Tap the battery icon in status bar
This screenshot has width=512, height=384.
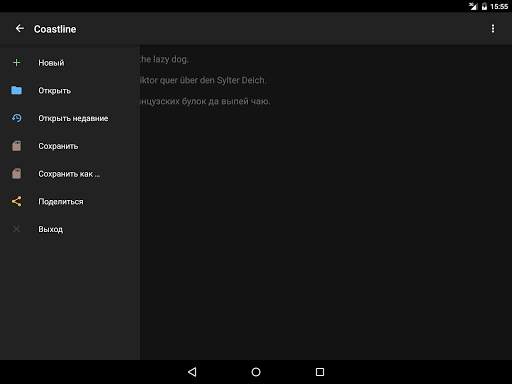[x=484, y=6]
